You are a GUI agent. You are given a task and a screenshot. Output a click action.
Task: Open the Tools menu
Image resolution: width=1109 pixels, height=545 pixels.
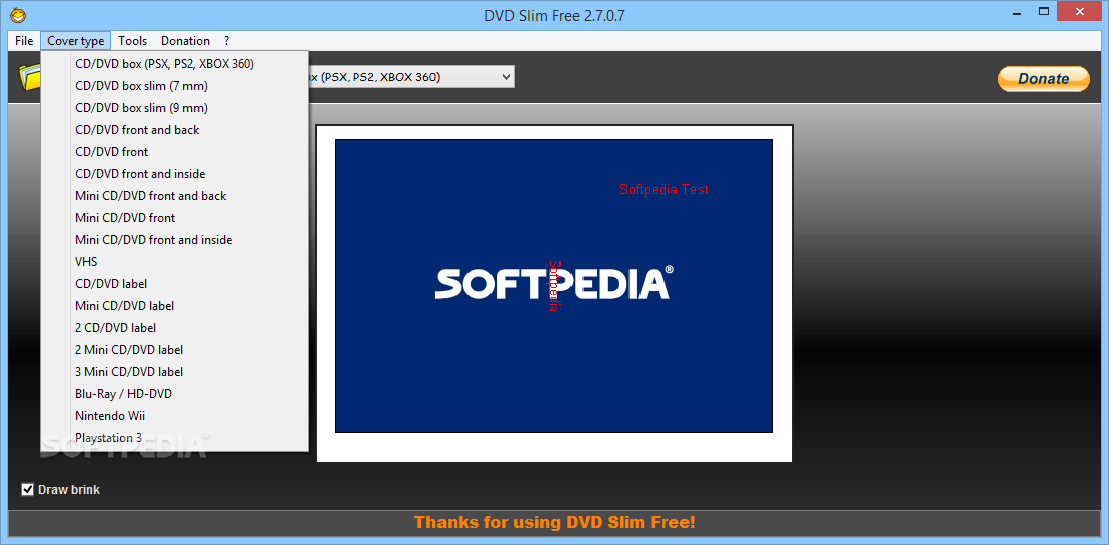(x=132, y=40)
